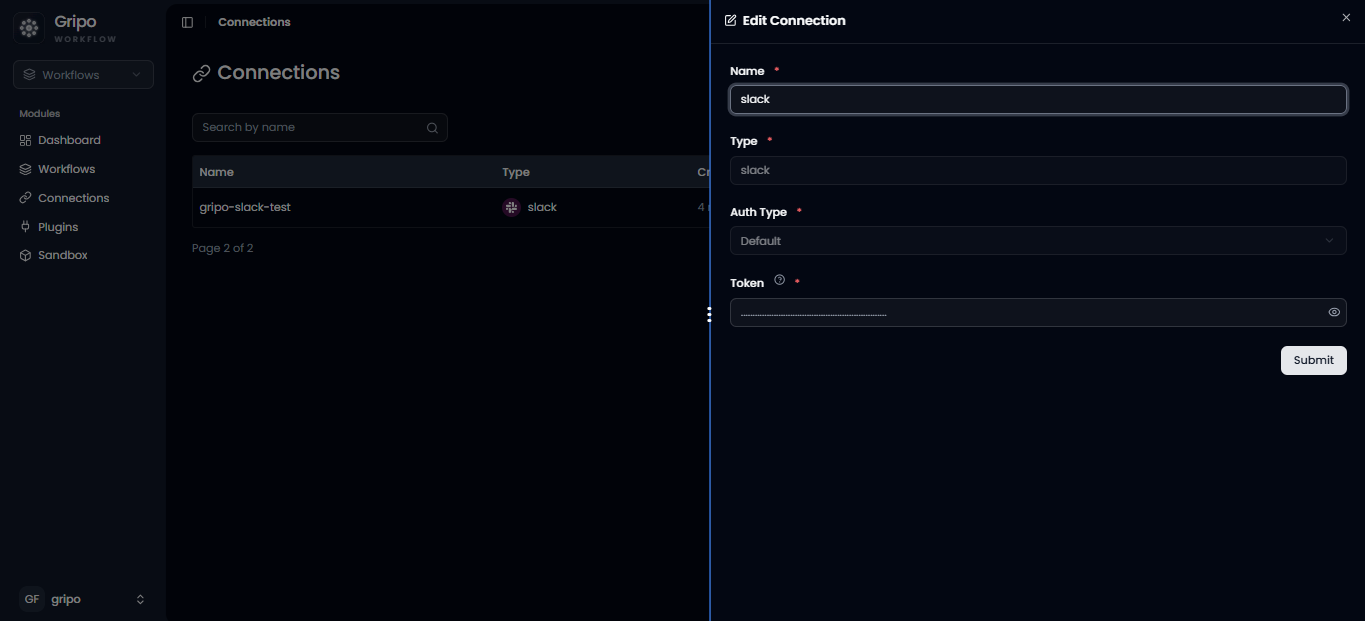The width and height of the screenshot is (1365, 621).
Task: Show the token with eye icon
Action: [x=1334, y=312]
